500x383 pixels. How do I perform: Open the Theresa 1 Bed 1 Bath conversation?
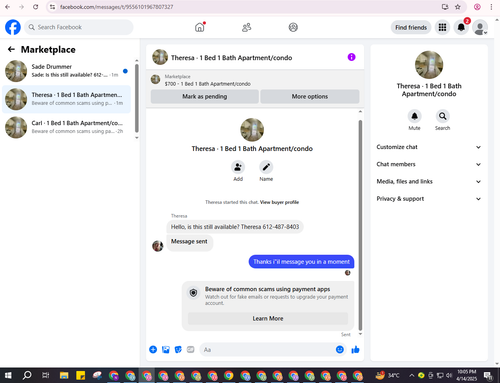[x=66, y=99]
